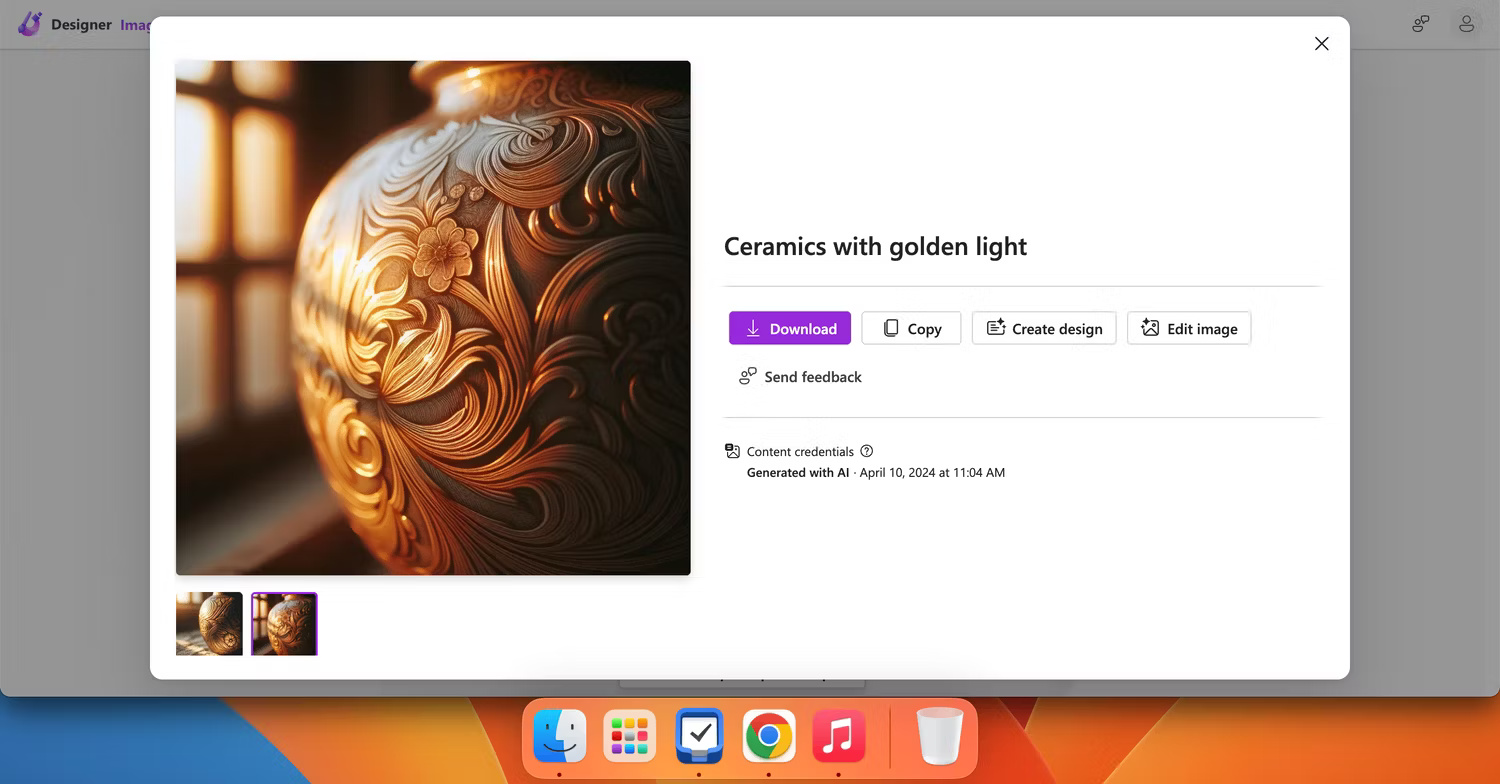This screenshot has width=1500, height=784.
Task: Click the Designer label in the top bar
Action: point(81,24)
